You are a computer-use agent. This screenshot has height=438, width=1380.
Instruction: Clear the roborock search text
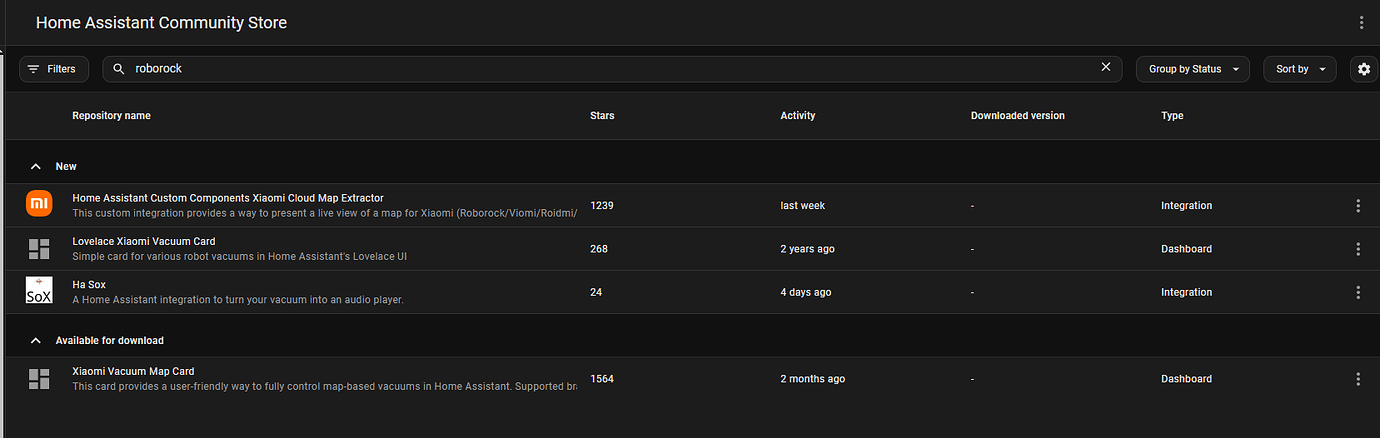[1105, 68]
